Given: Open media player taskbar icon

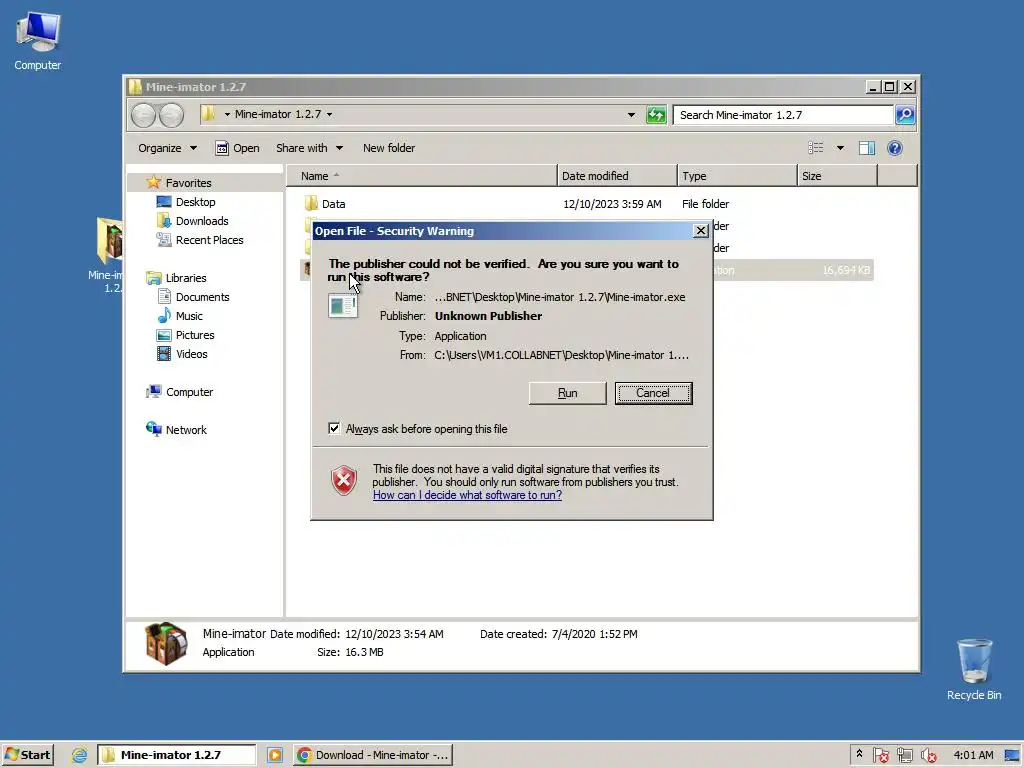Looking at the screenshot, I should [275, 755].
